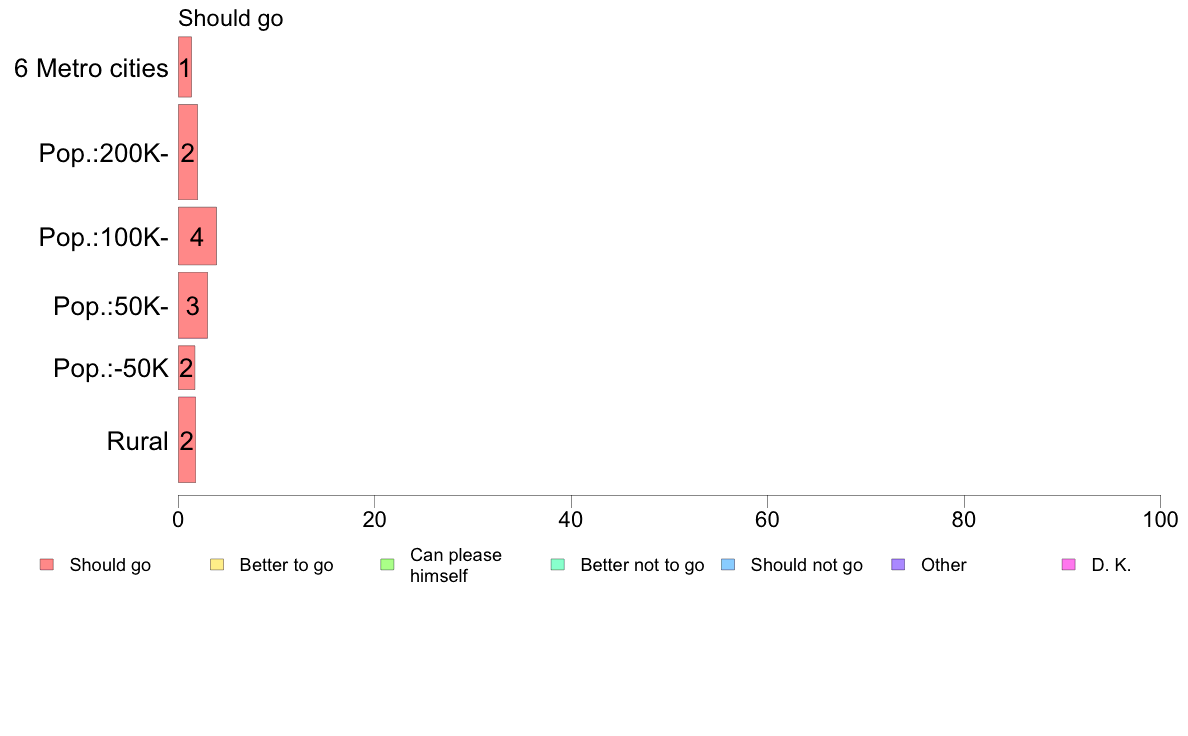Click the pink D. K. legend swatch
Viewport: 1188px width, 736px height.
[1069, 565]
